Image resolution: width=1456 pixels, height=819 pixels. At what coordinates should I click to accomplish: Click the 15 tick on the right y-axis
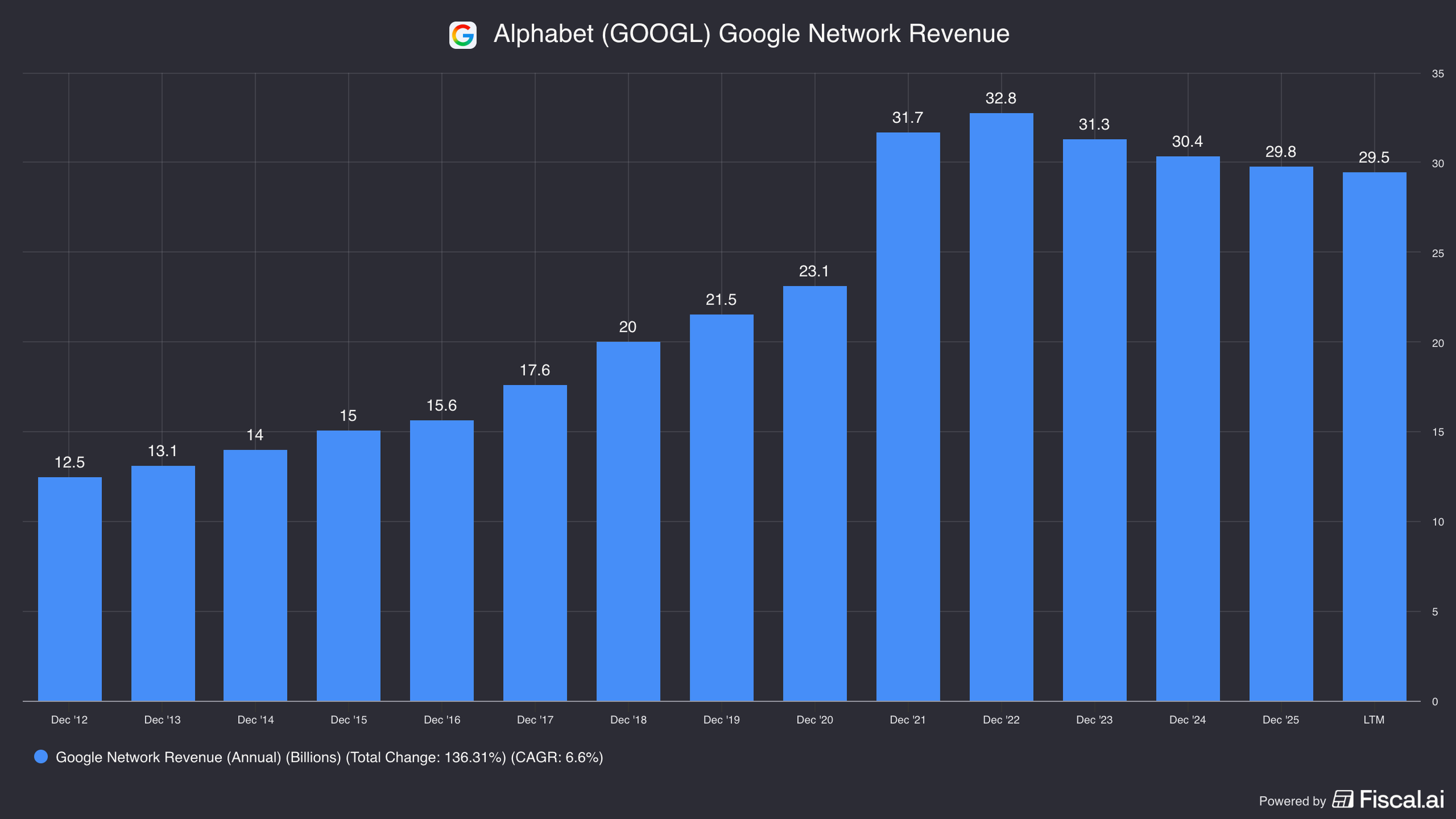pyautogui.click(x=1438, y=432)
